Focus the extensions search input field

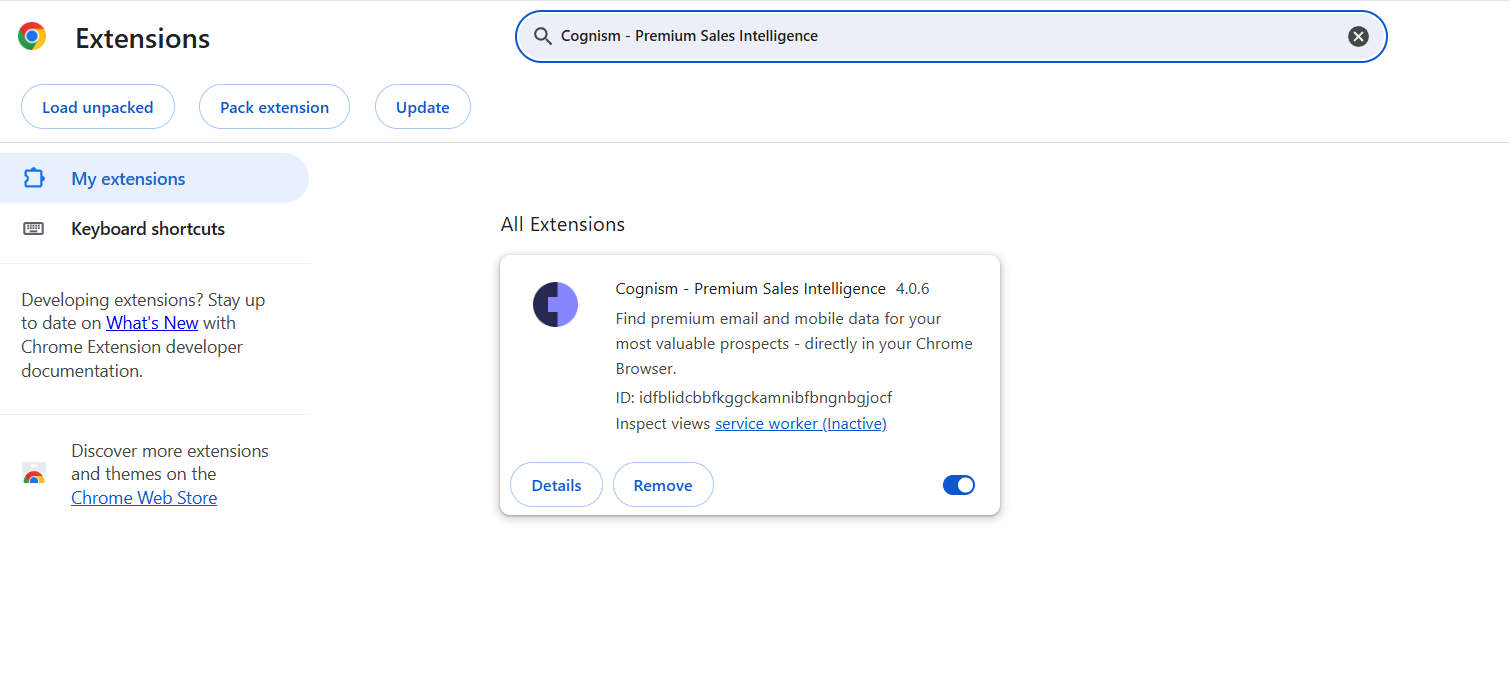pos(940,36)
